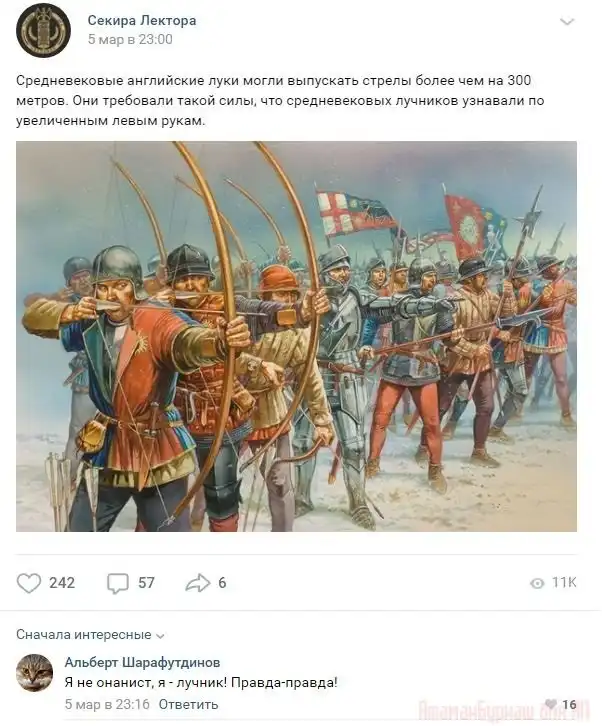Expand the post options chevron menu

tap(567, 22)
